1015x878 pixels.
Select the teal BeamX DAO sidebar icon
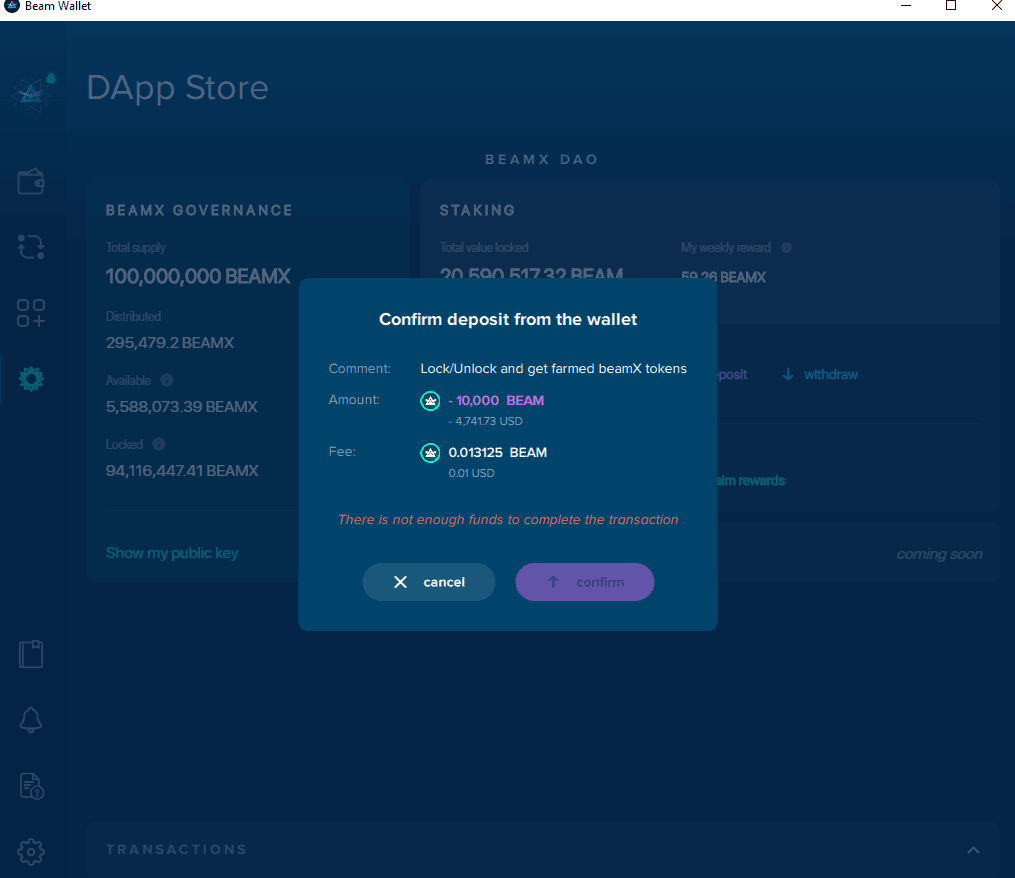31,379
